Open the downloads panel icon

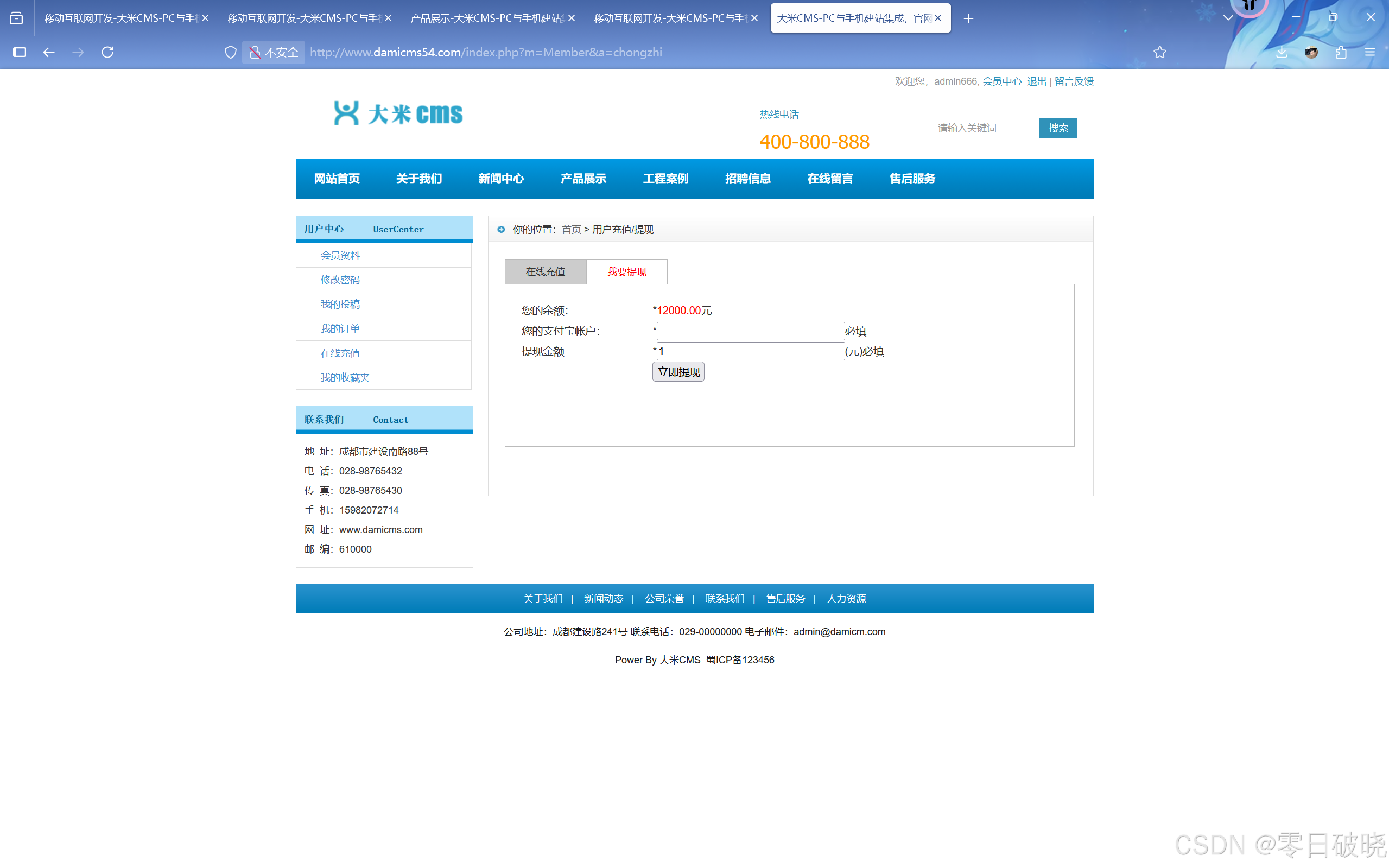tap(1281, 52)
